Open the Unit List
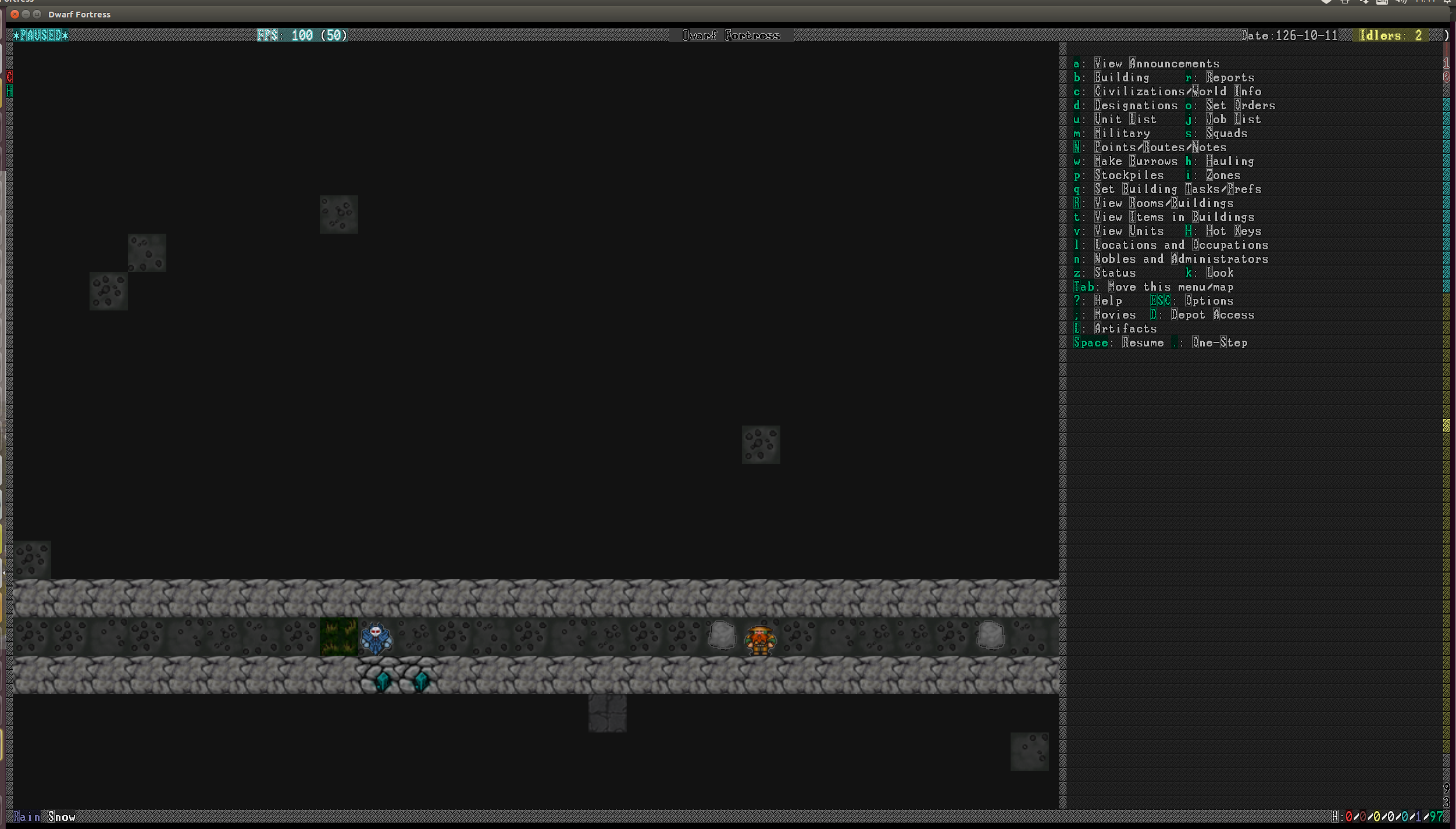Screen dimensions: 1456x829 pyautogui.click(x=1115, y=119)
